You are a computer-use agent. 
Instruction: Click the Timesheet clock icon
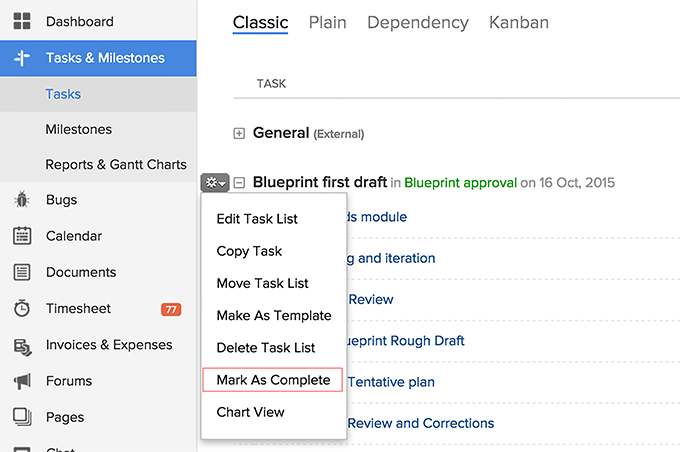click(22, 309)
